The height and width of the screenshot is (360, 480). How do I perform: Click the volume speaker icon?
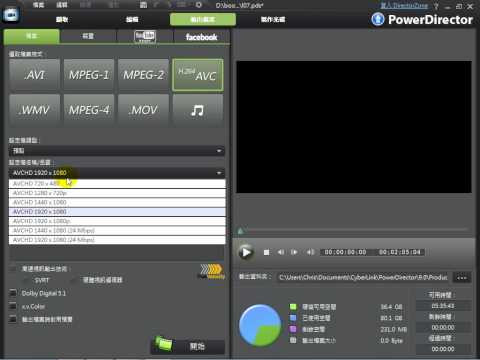(x=310, y=252)
